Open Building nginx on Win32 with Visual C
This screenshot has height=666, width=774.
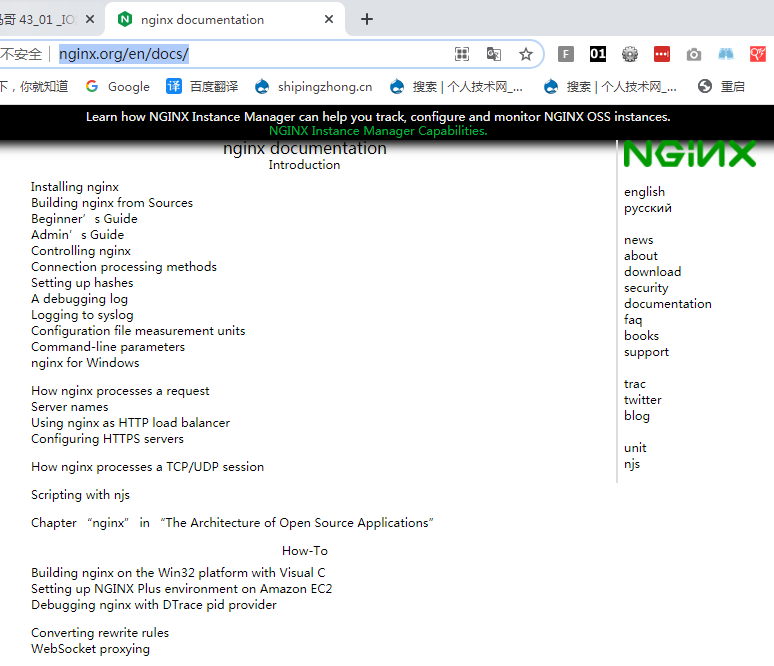[178, 573]
